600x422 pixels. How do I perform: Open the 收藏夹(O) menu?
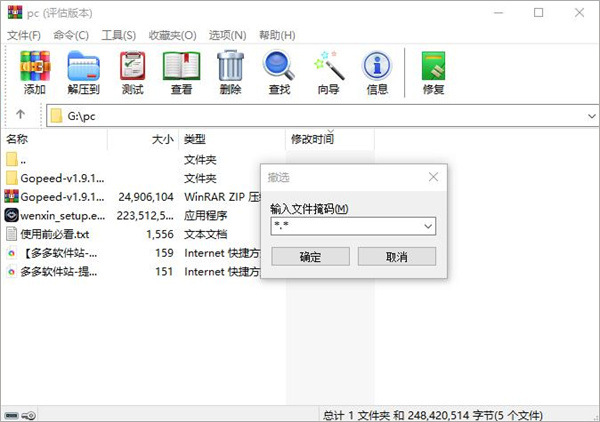tap(172, 35)
